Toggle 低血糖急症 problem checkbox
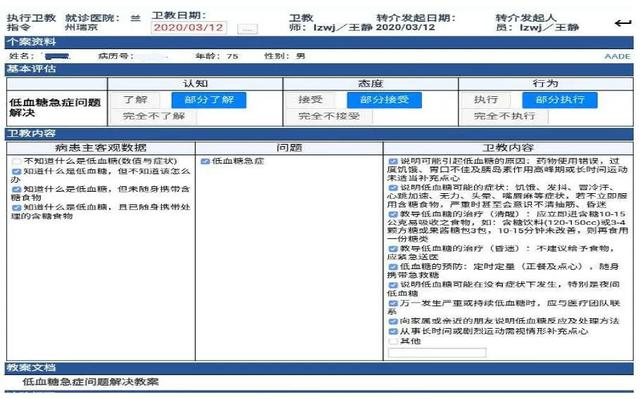 click(x=205, y=162)
